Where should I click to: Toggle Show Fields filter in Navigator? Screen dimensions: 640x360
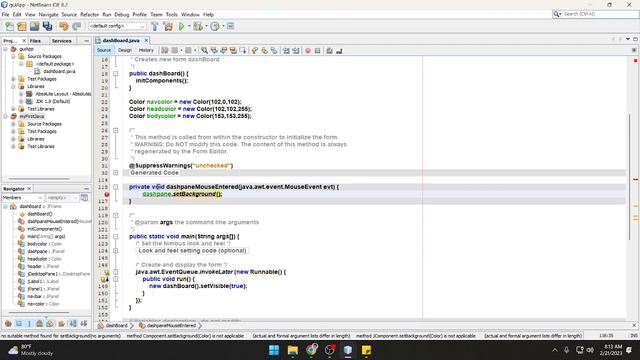(x=19, y=324)
